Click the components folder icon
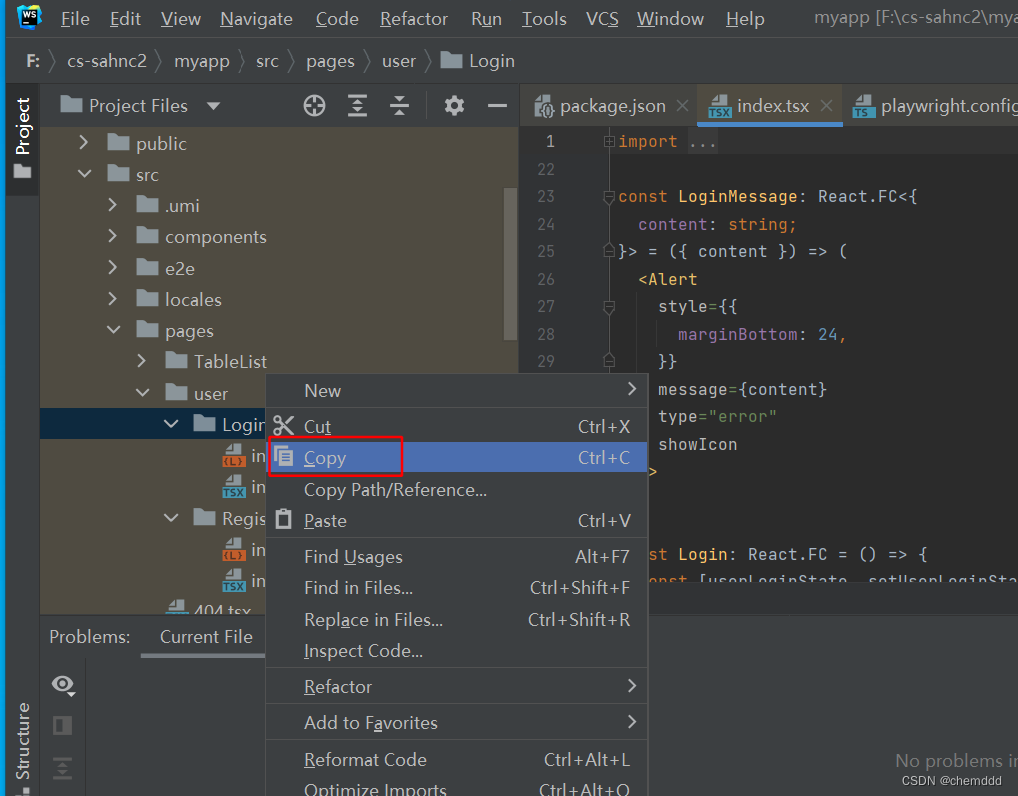The image size is (1018, 796). click(x=147, y=236)
